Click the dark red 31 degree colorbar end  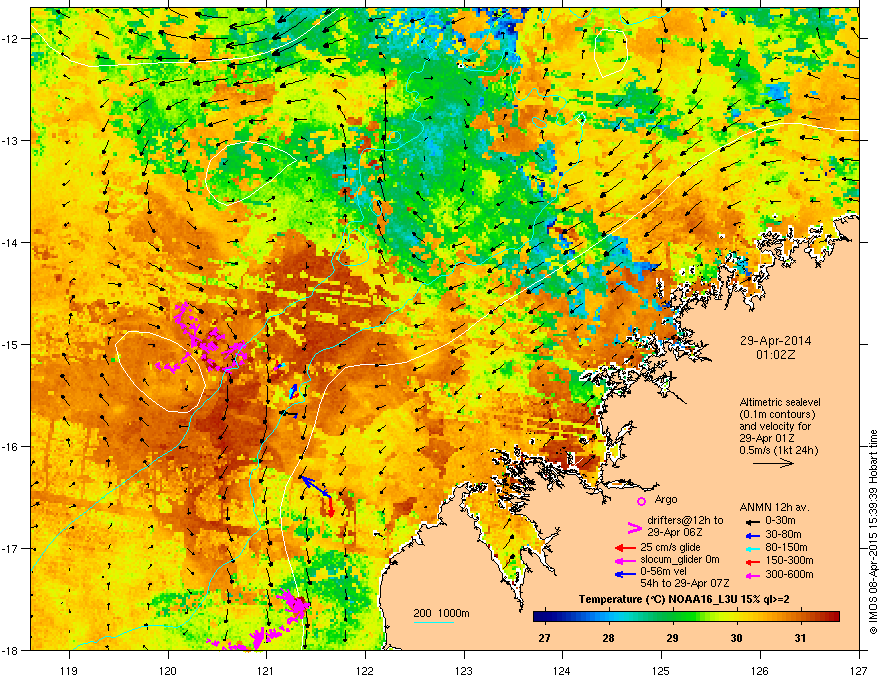tap(833, 617)
